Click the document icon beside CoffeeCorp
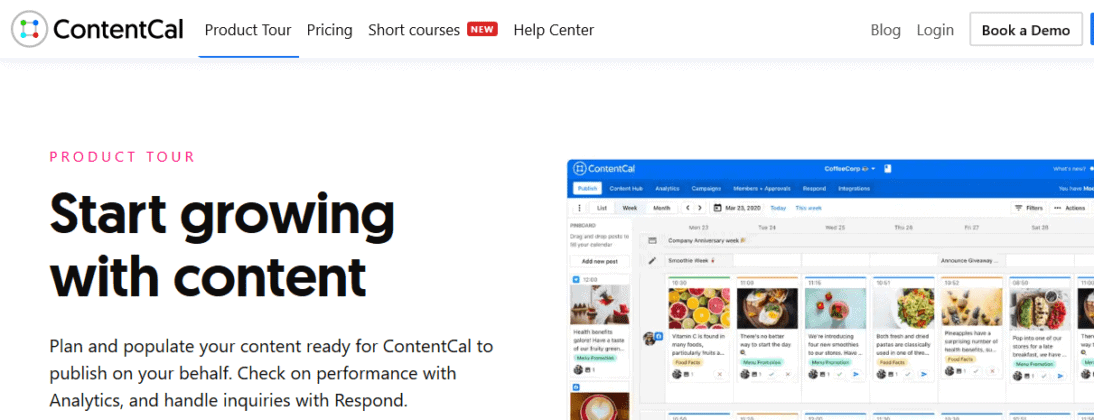The image size is (1094, 420). (887, 169)
